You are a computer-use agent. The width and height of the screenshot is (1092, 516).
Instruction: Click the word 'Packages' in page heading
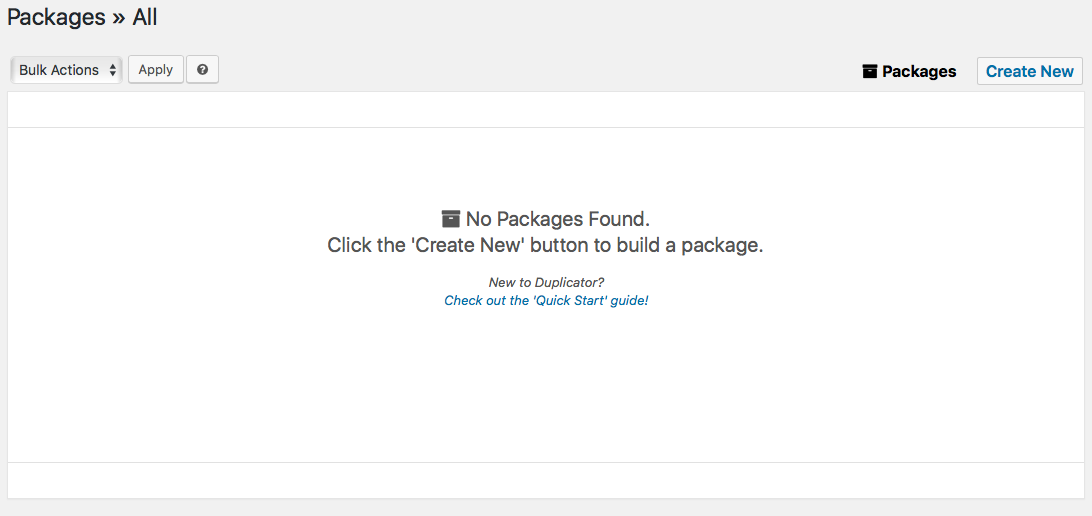56,17
